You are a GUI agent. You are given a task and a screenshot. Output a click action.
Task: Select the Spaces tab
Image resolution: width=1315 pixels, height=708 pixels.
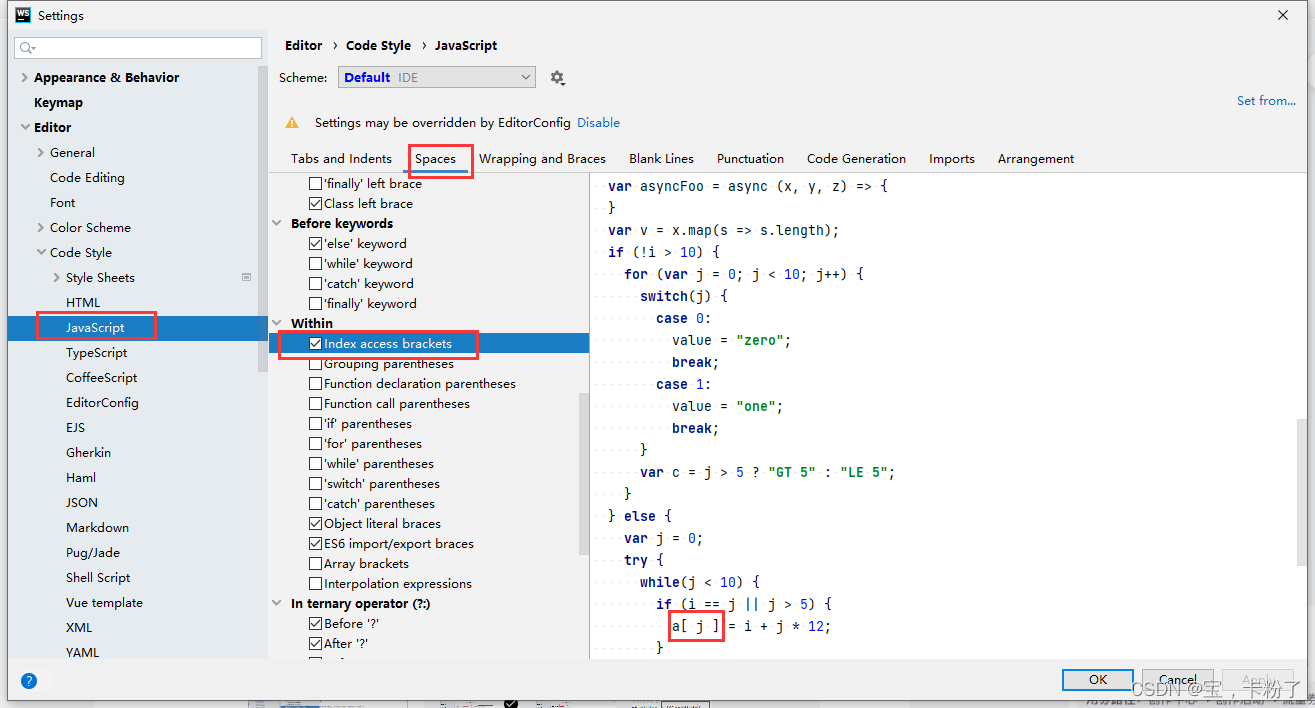click(x=436, y=159)
